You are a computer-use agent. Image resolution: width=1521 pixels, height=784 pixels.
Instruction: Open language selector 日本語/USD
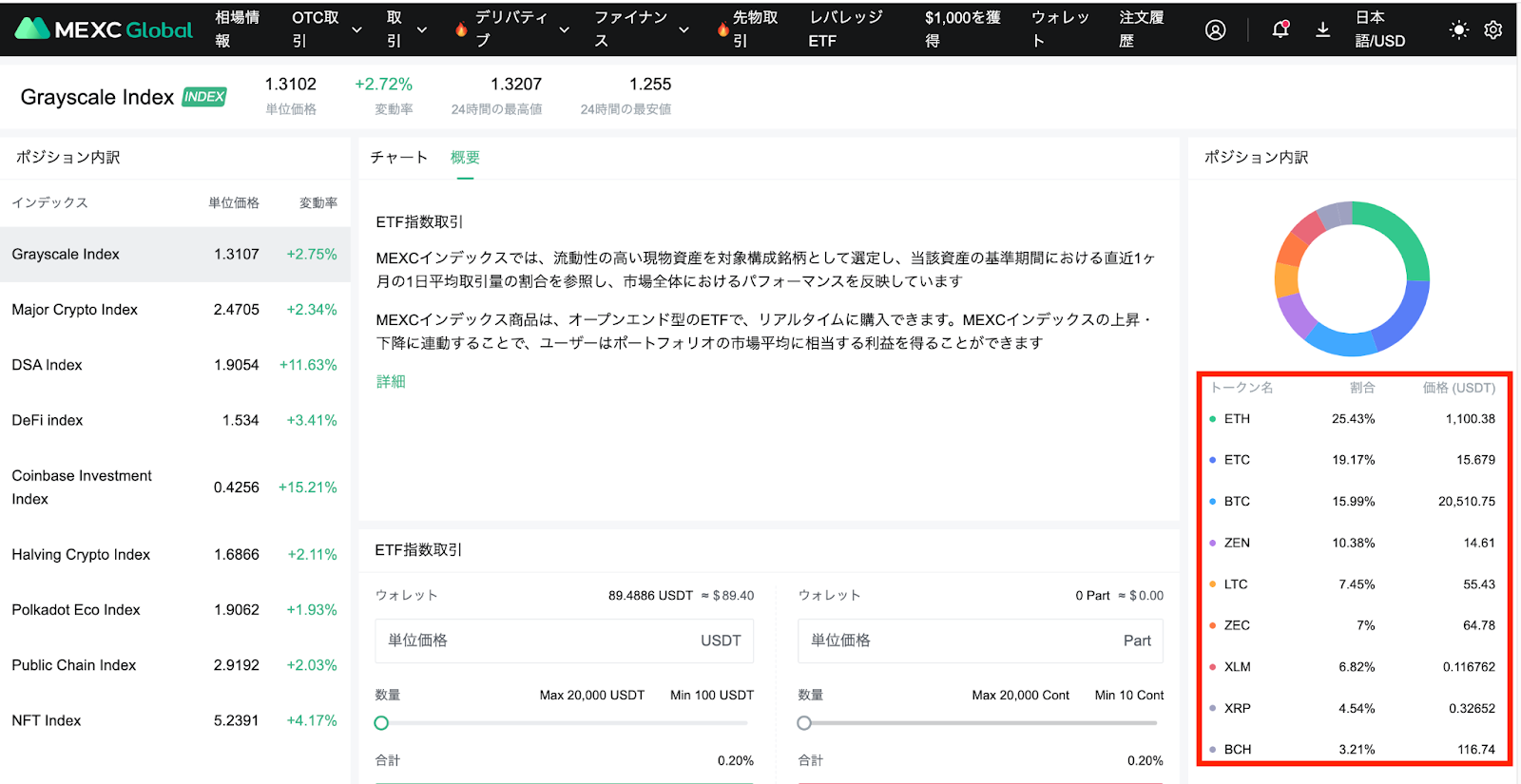click(1380, 29)
